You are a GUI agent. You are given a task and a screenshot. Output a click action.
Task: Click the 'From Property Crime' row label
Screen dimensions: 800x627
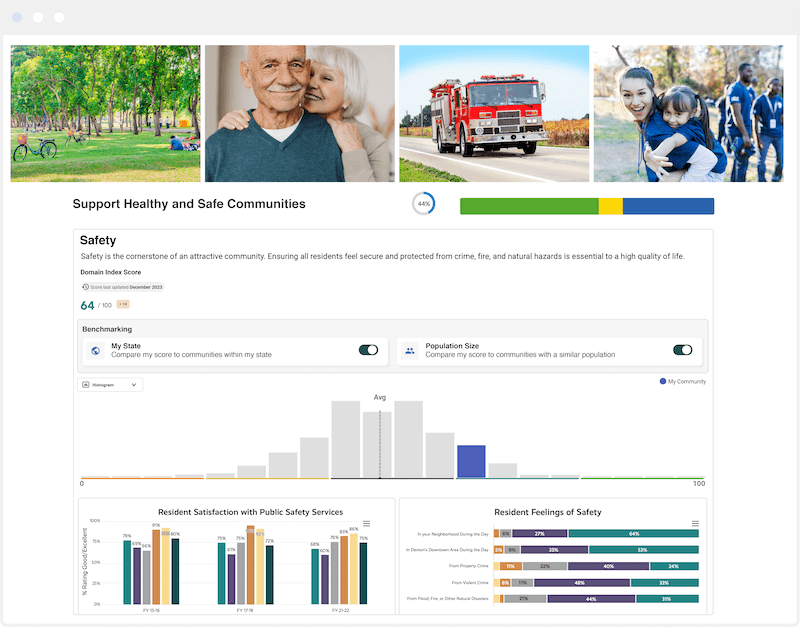[468, 566]
